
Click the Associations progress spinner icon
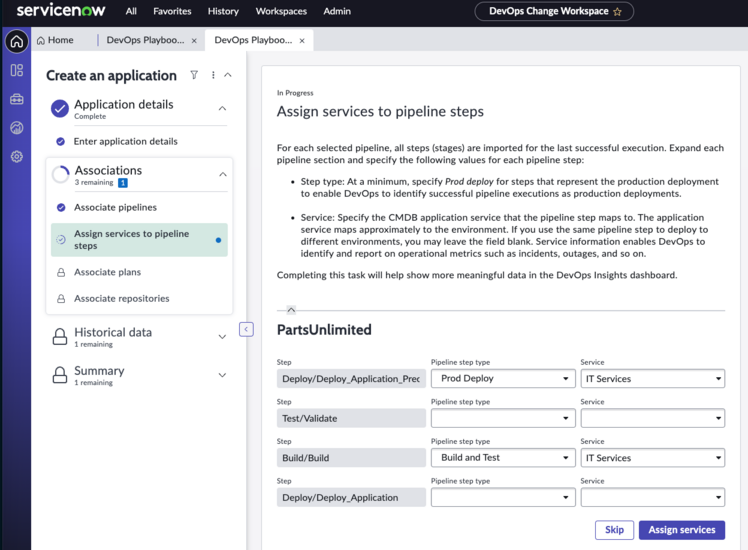(61, 175)
